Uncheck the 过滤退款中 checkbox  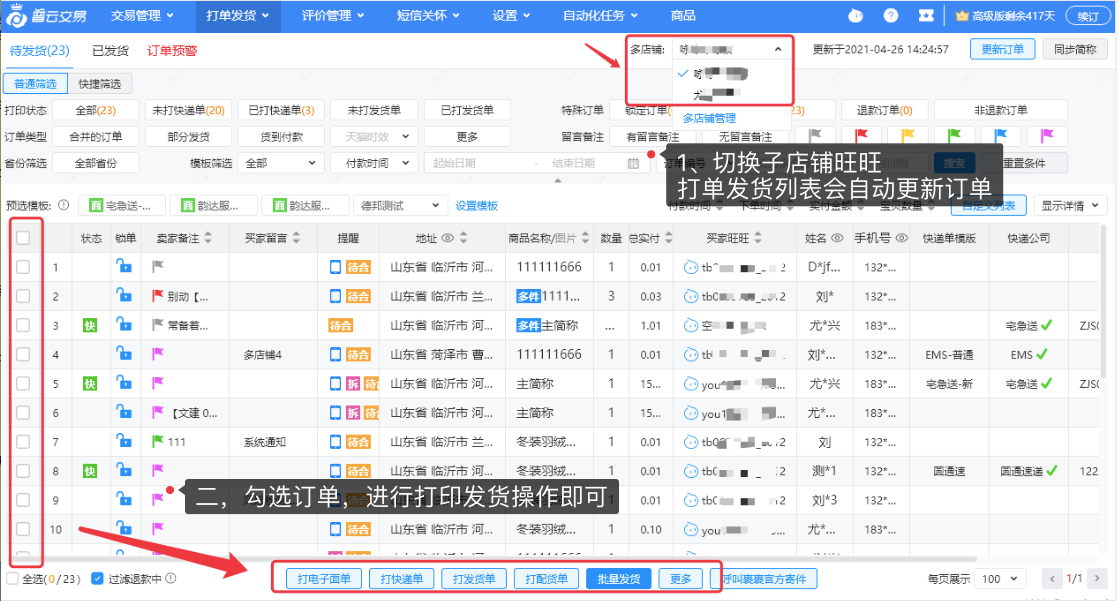[x=98, y=578]
